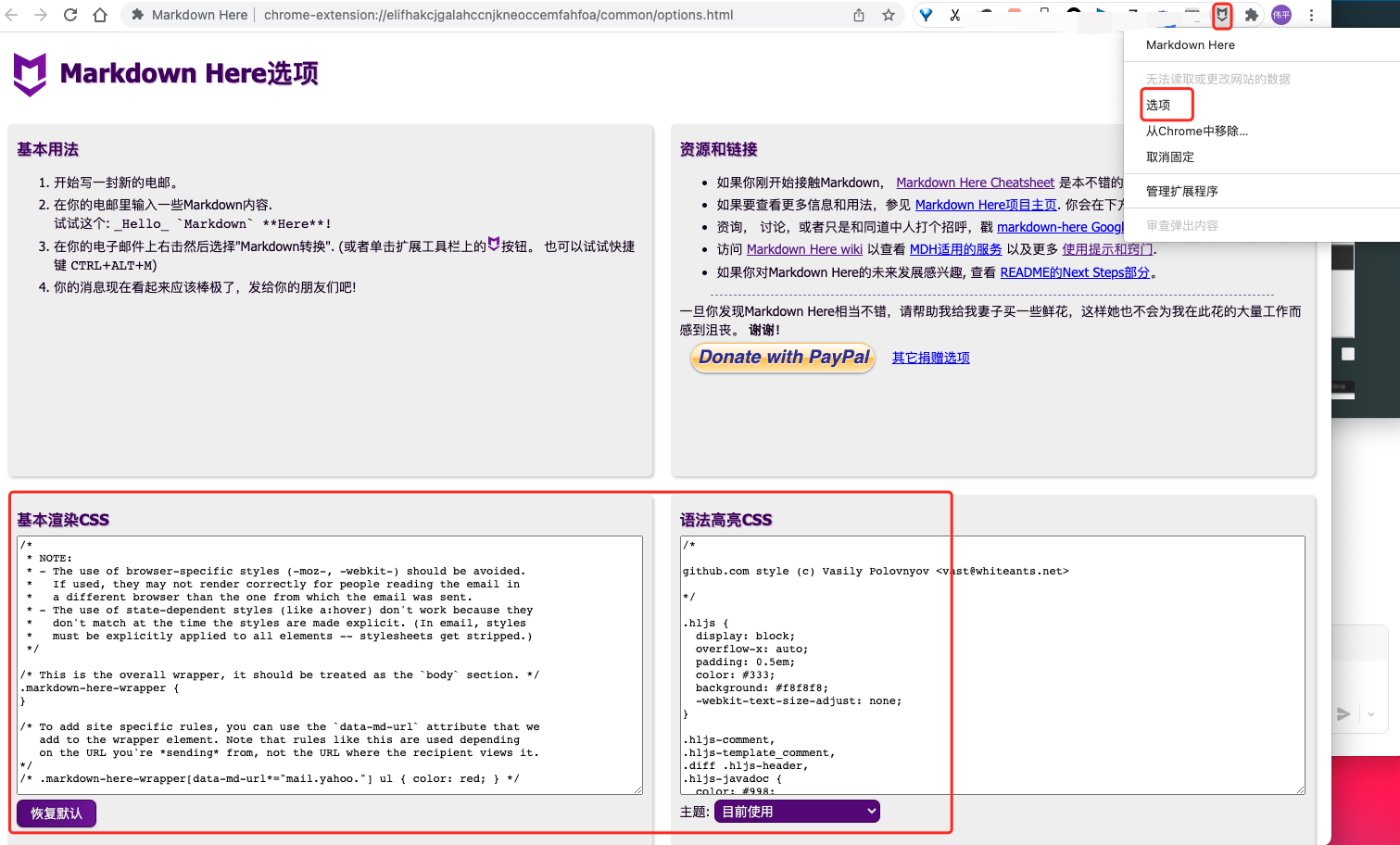Click the scissors extension icon in the toolbar
The width and height of the screenshot is (1400, 845).
pos(955,14)
